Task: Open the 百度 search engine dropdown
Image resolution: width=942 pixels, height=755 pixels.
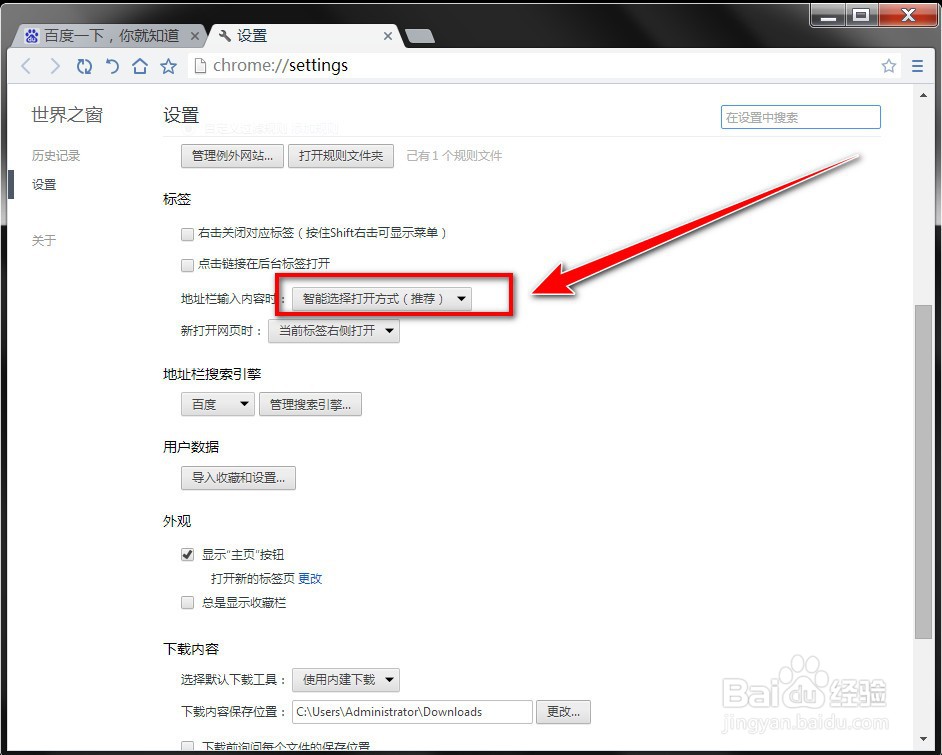Action: tap(217, 404)
